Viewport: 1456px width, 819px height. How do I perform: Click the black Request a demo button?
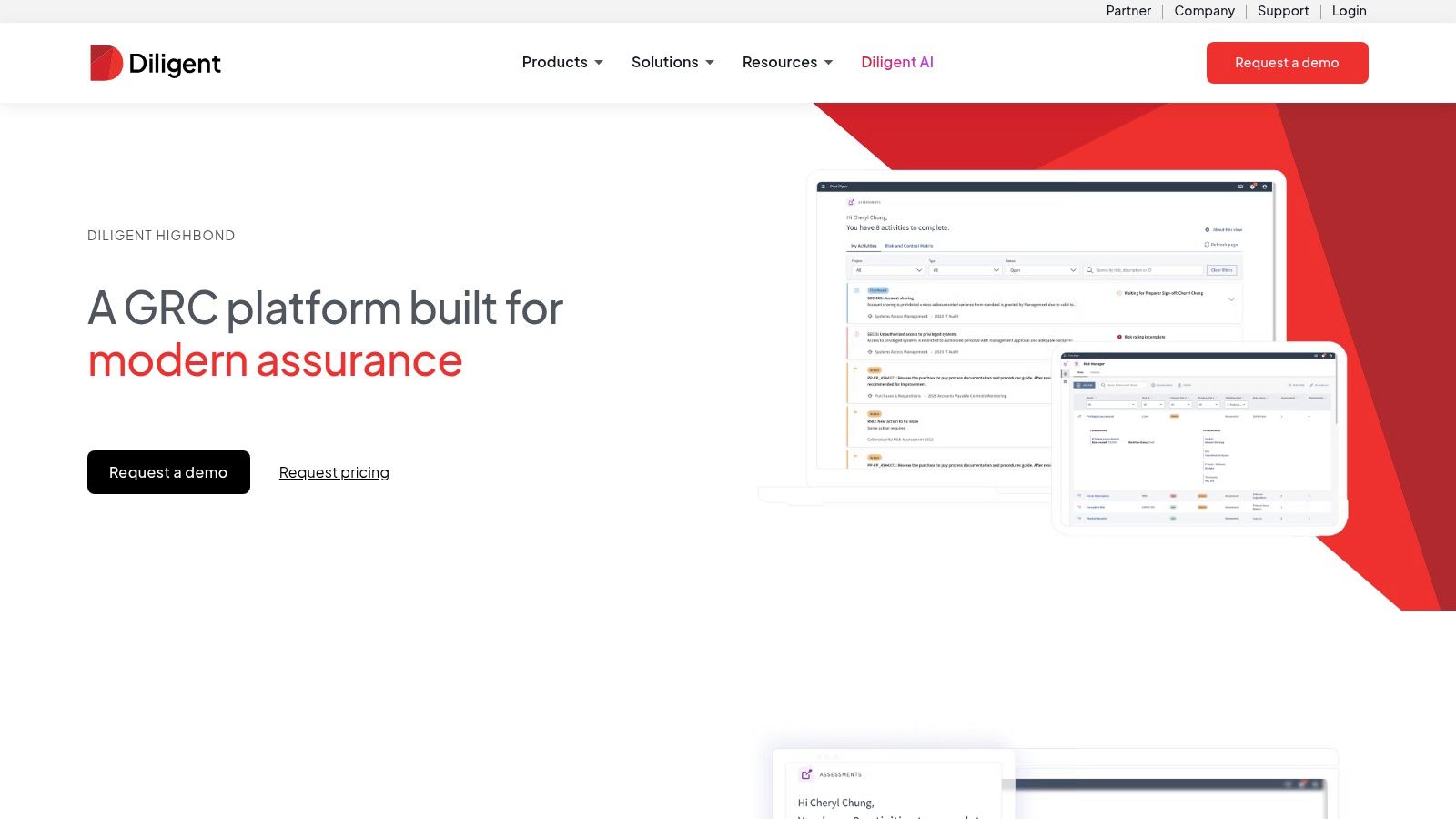pyautogui.click(x=168, y=472)
